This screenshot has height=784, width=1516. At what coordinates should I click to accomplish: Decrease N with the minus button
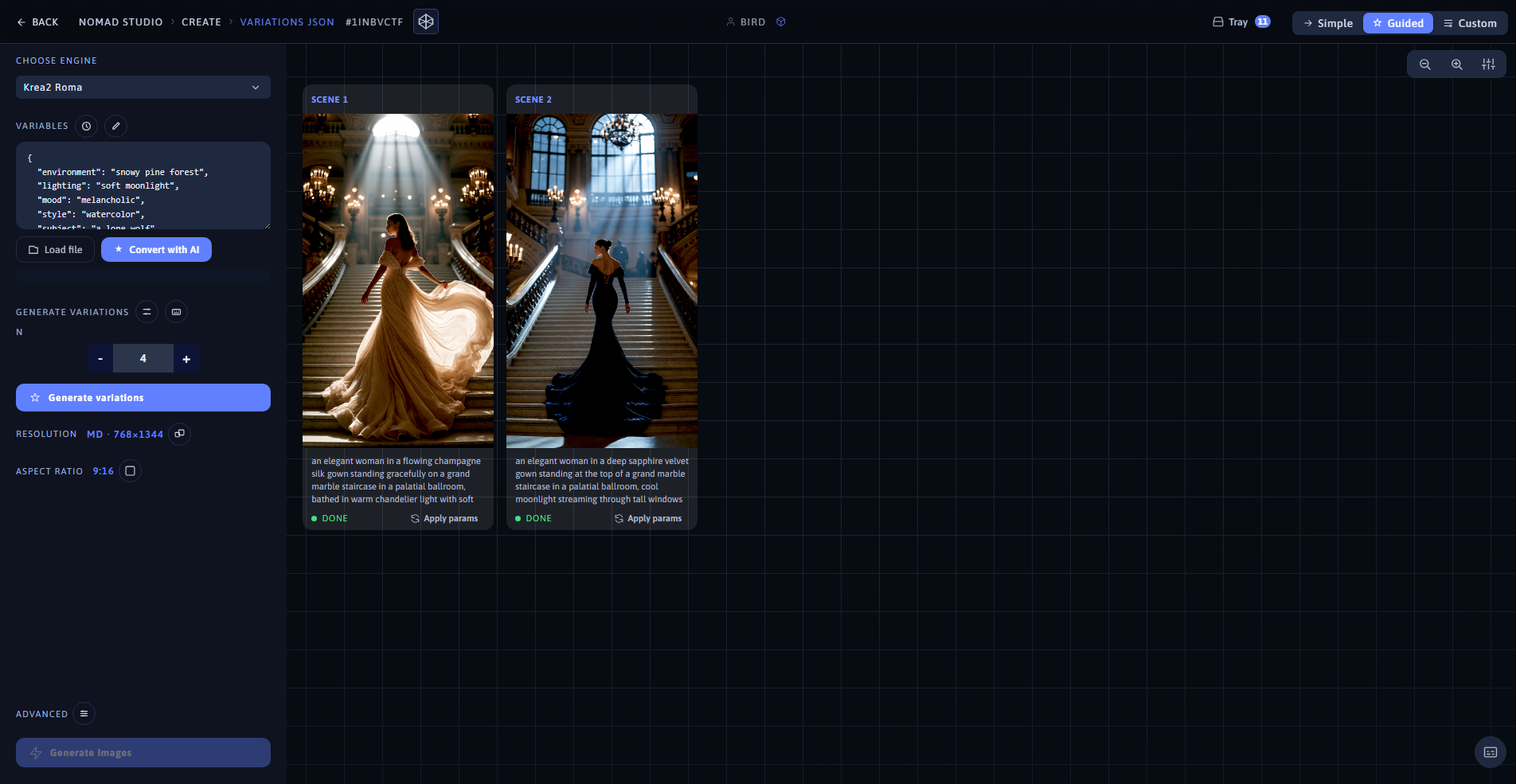100,358
